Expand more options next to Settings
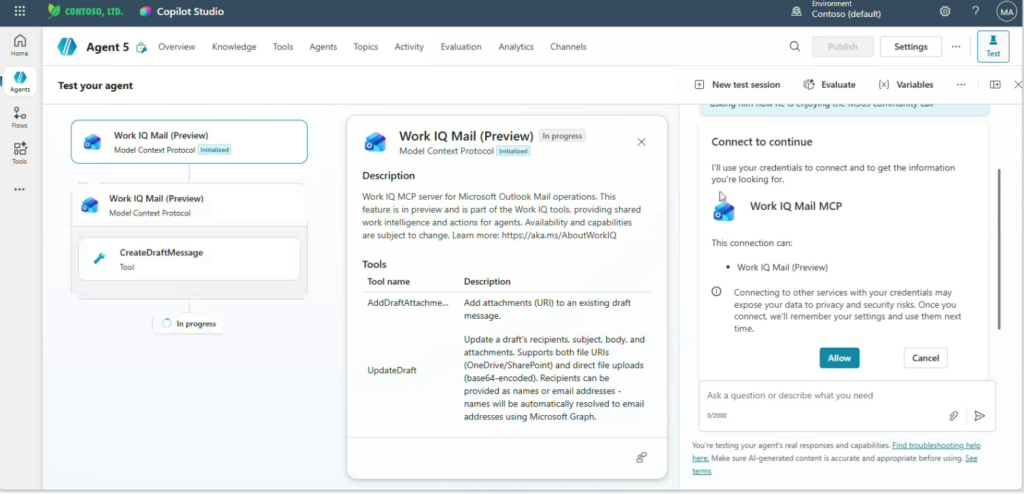1024x494 pixels. 956,46
